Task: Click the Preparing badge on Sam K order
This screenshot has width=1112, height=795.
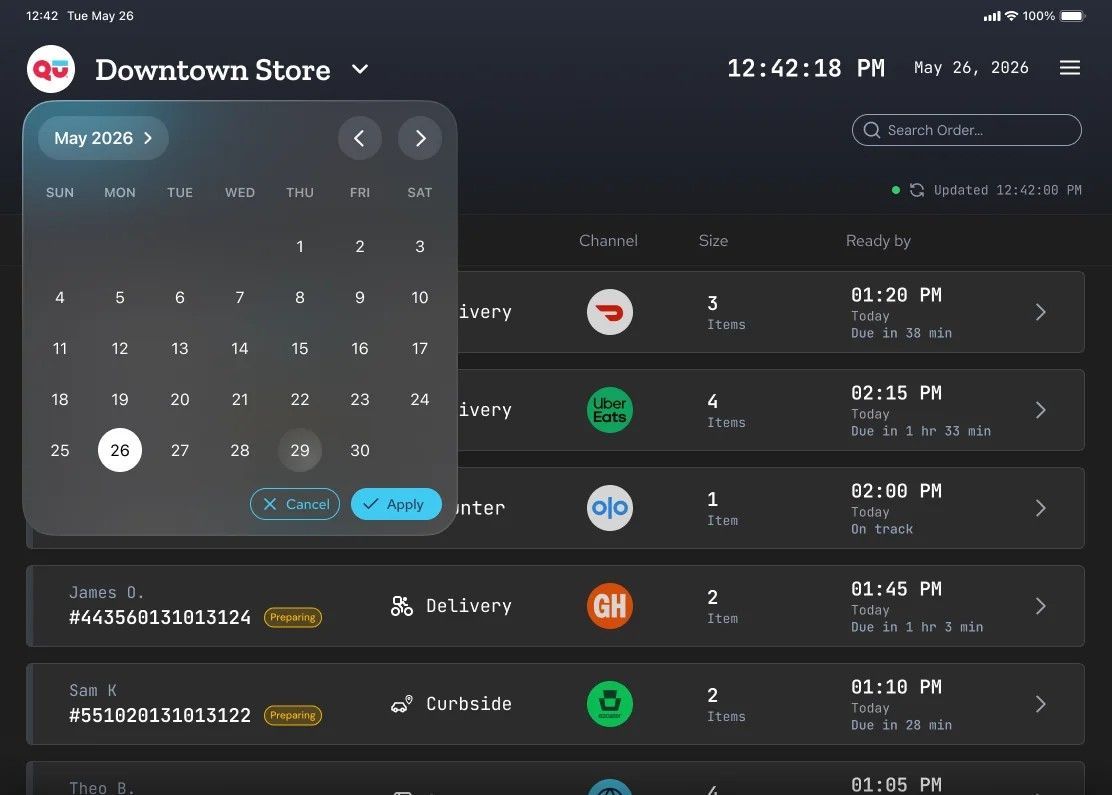Action: [293, 716]
